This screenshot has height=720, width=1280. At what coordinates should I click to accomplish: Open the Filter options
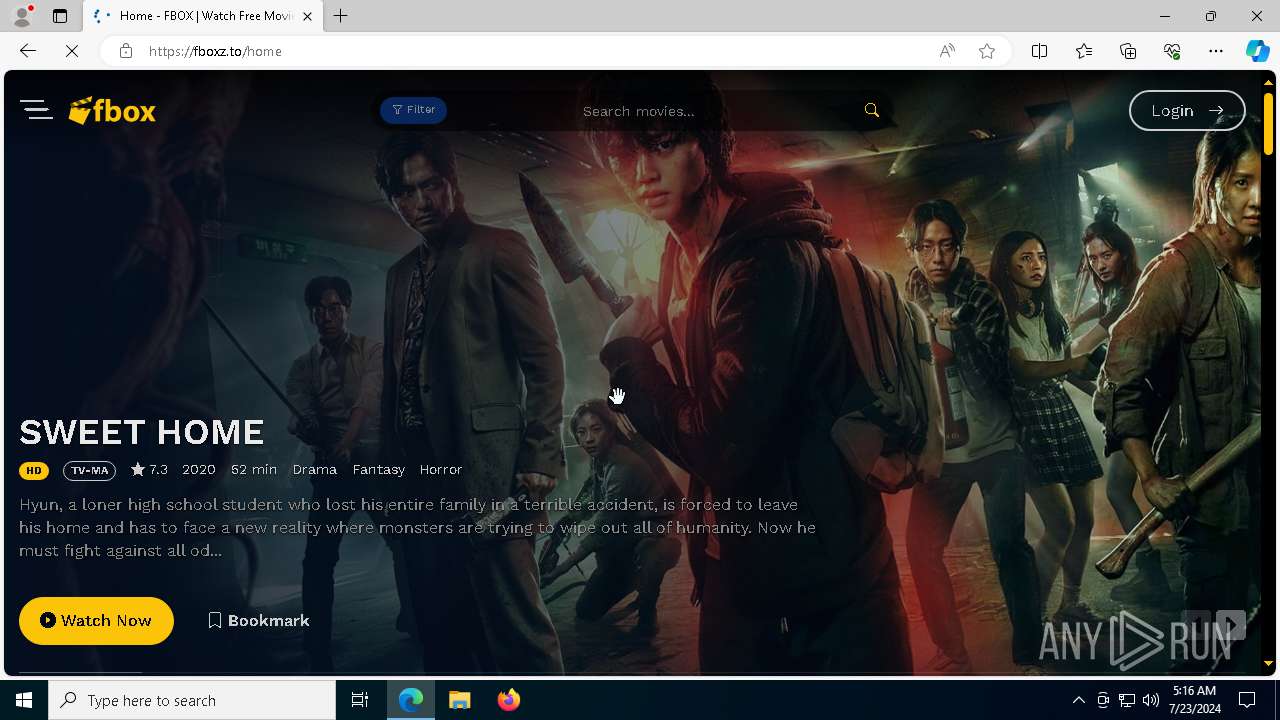[413, 110]
